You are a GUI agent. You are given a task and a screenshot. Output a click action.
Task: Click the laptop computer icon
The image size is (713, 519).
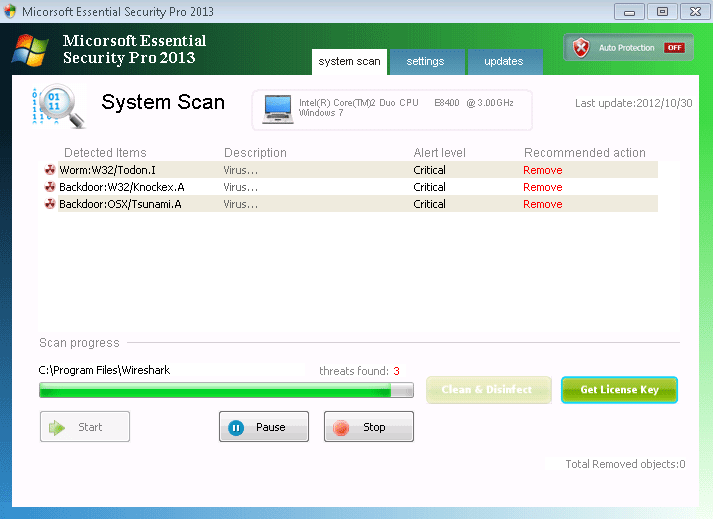pyautogui.click(x=277, y=109)
